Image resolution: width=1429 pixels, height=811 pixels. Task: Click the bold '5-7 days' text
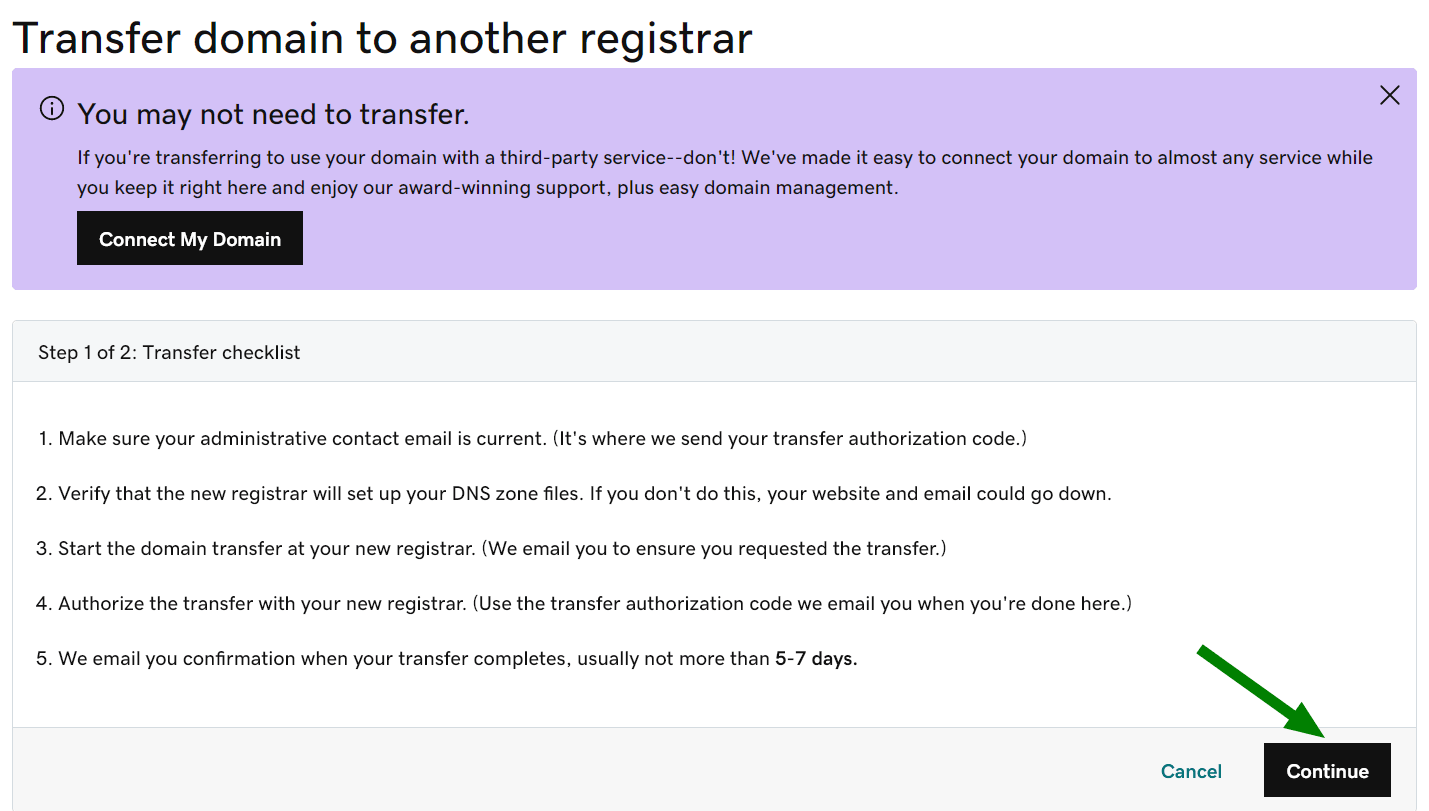point(816,659)
